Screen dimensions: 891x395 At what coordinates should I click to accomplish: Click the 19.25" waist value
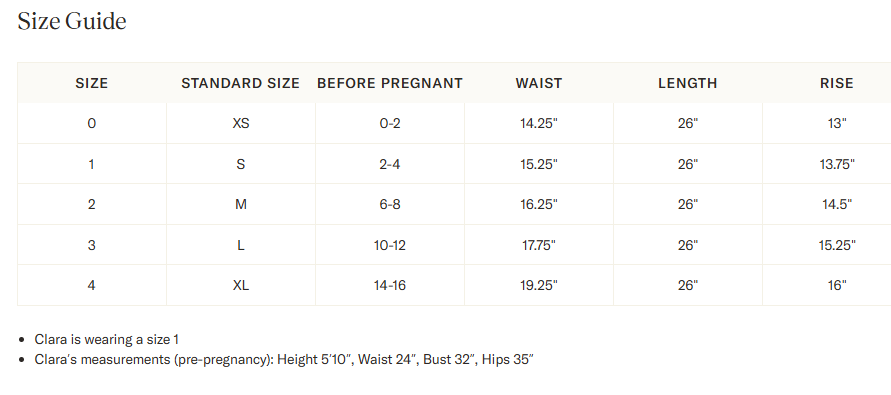click(x=539, y=285)
